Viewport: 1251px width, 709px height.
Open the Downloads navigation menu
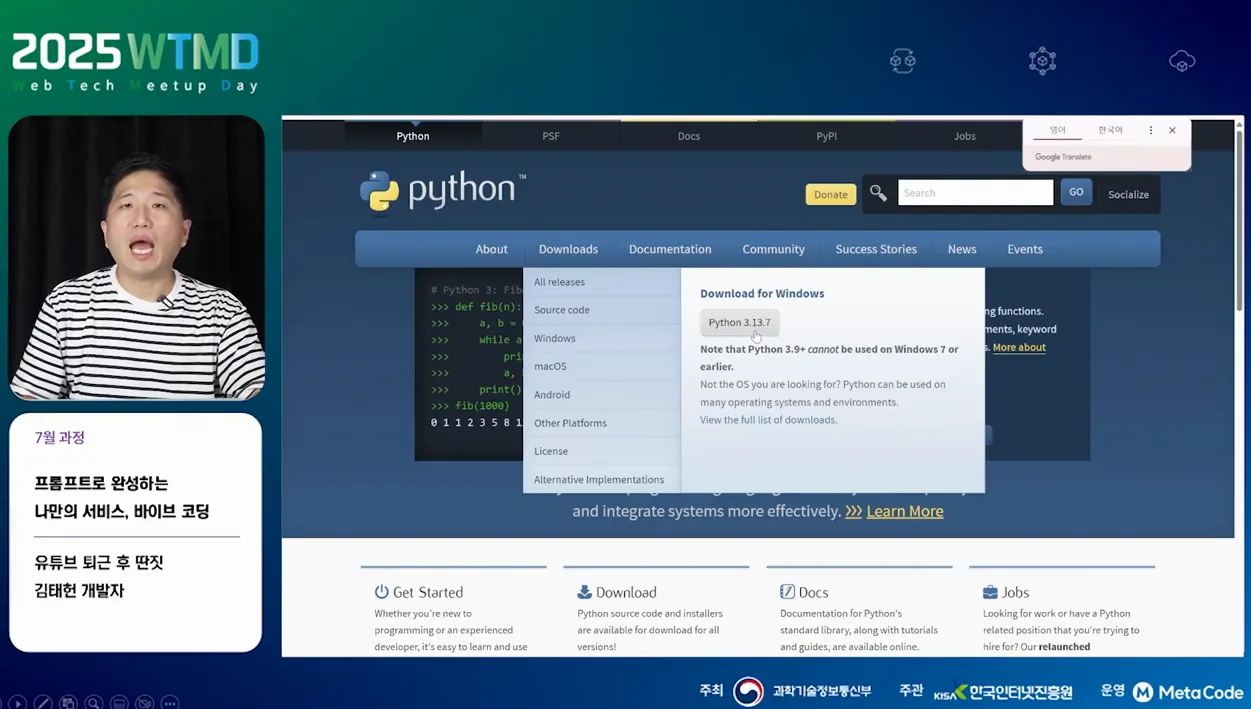pos(568,249)
